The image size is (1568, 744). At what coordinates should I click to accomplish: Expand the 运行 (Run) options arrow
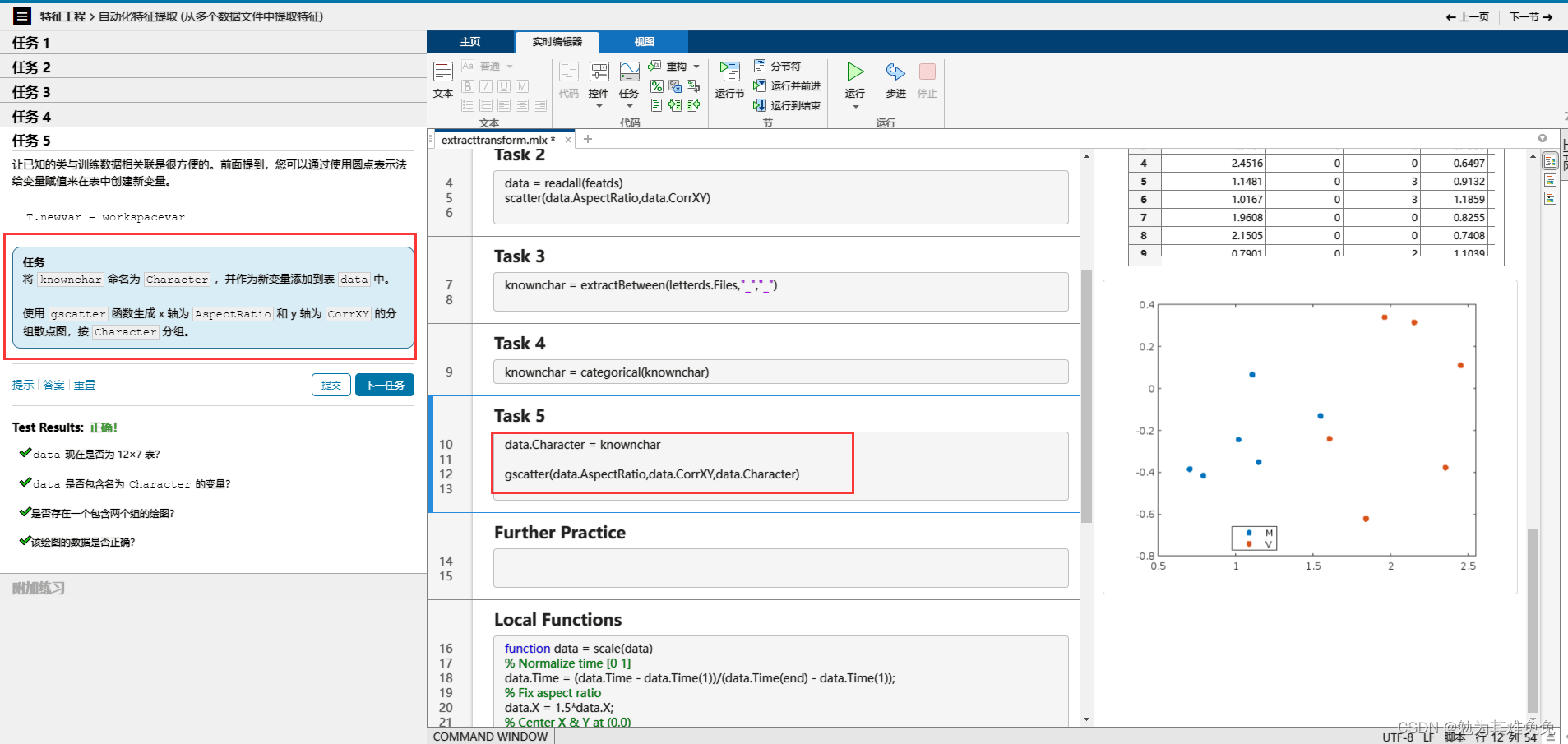click(855, 107)
